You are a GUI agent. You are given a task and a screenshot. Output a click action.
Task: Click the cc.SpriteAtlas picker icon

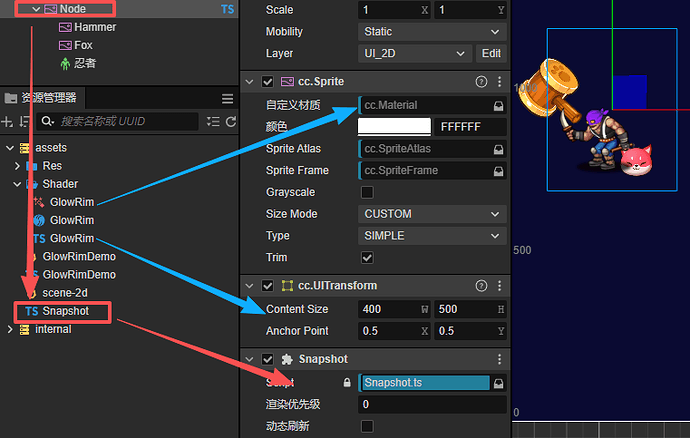coord(498,149)
